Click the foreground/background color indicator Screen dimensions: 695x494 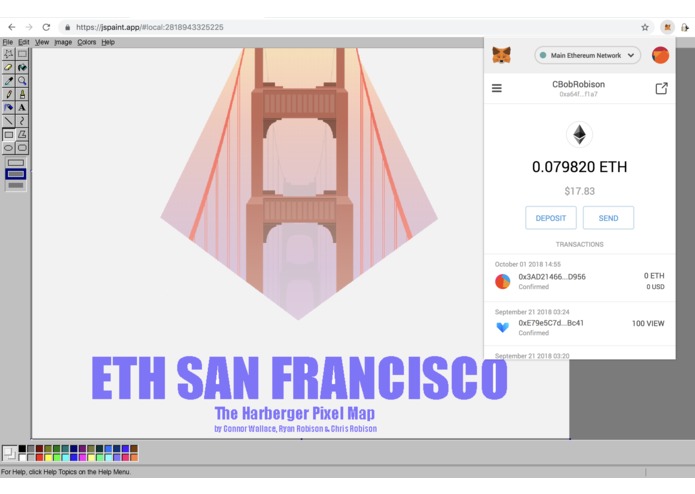9,453
